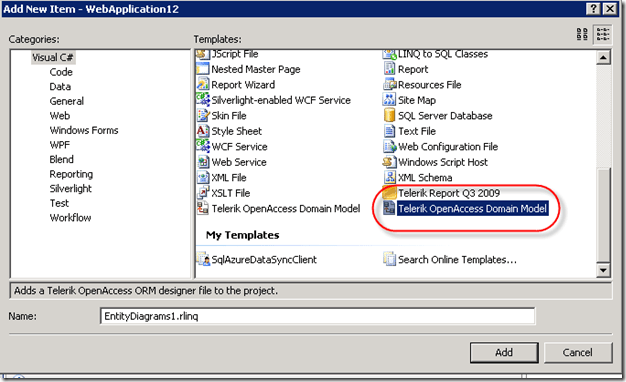Screen dimensions: 626x382
Task: Select the Workflow category
Action: point(70,218)
